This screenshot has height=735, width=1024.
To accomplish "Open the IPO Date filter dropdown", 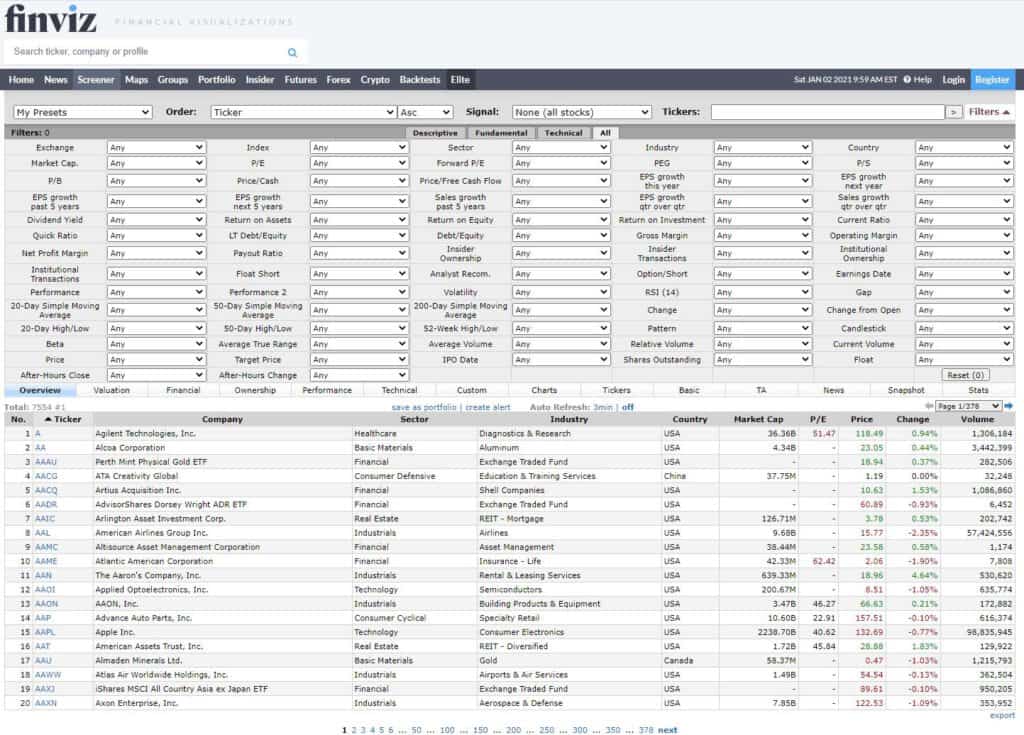I will click(562, 360).
